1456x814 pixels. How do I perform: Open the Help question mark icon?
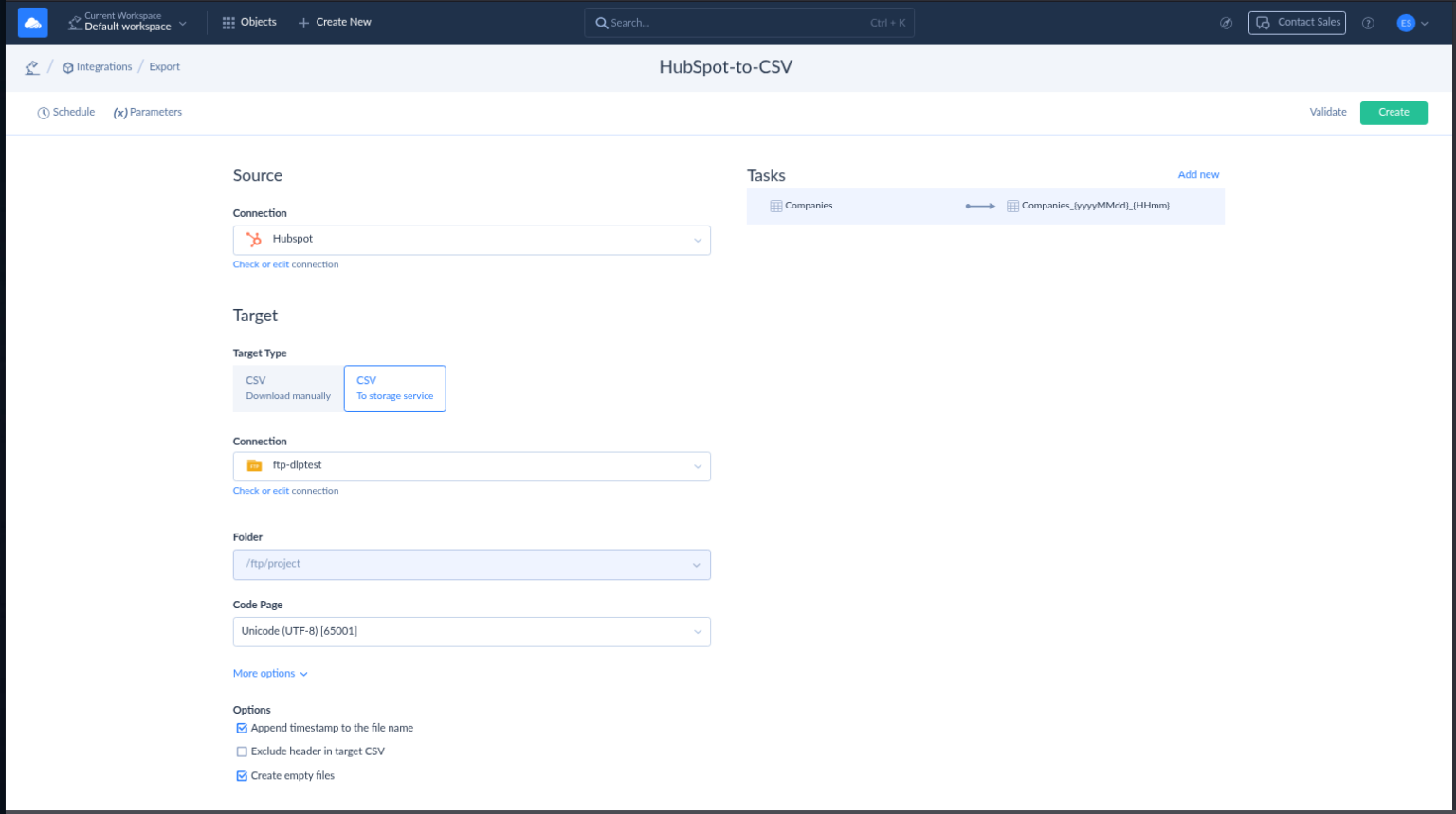[1368, 23]
